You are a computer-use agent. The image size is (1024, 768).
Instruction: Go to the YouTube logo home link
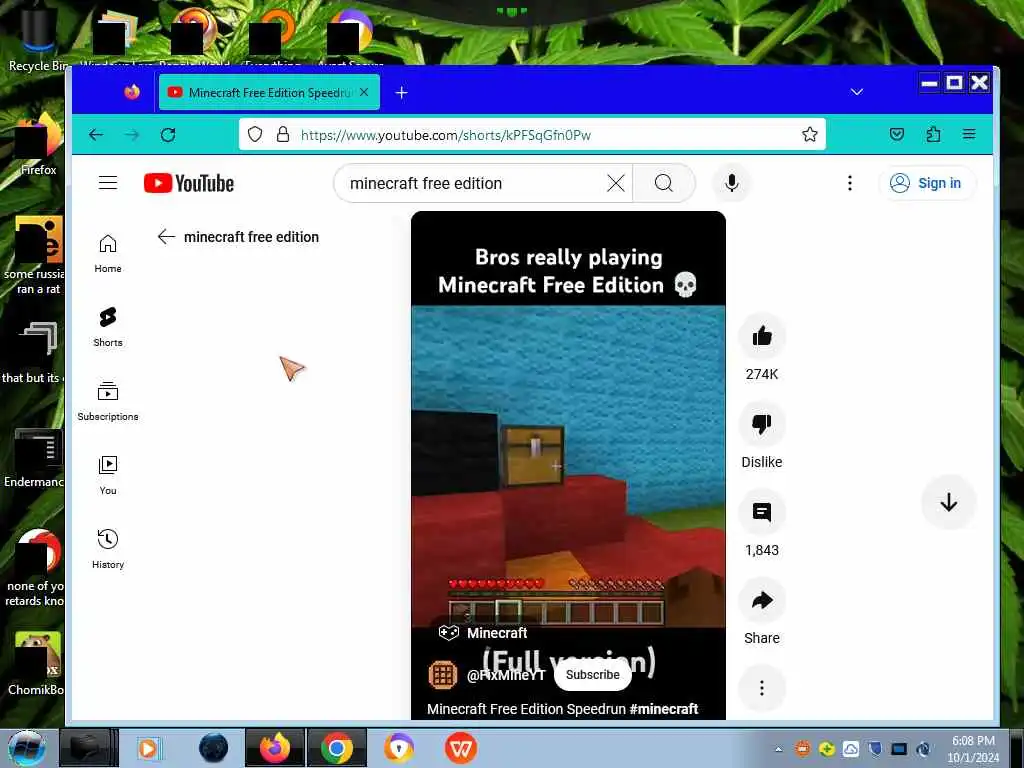click(189, 184)
